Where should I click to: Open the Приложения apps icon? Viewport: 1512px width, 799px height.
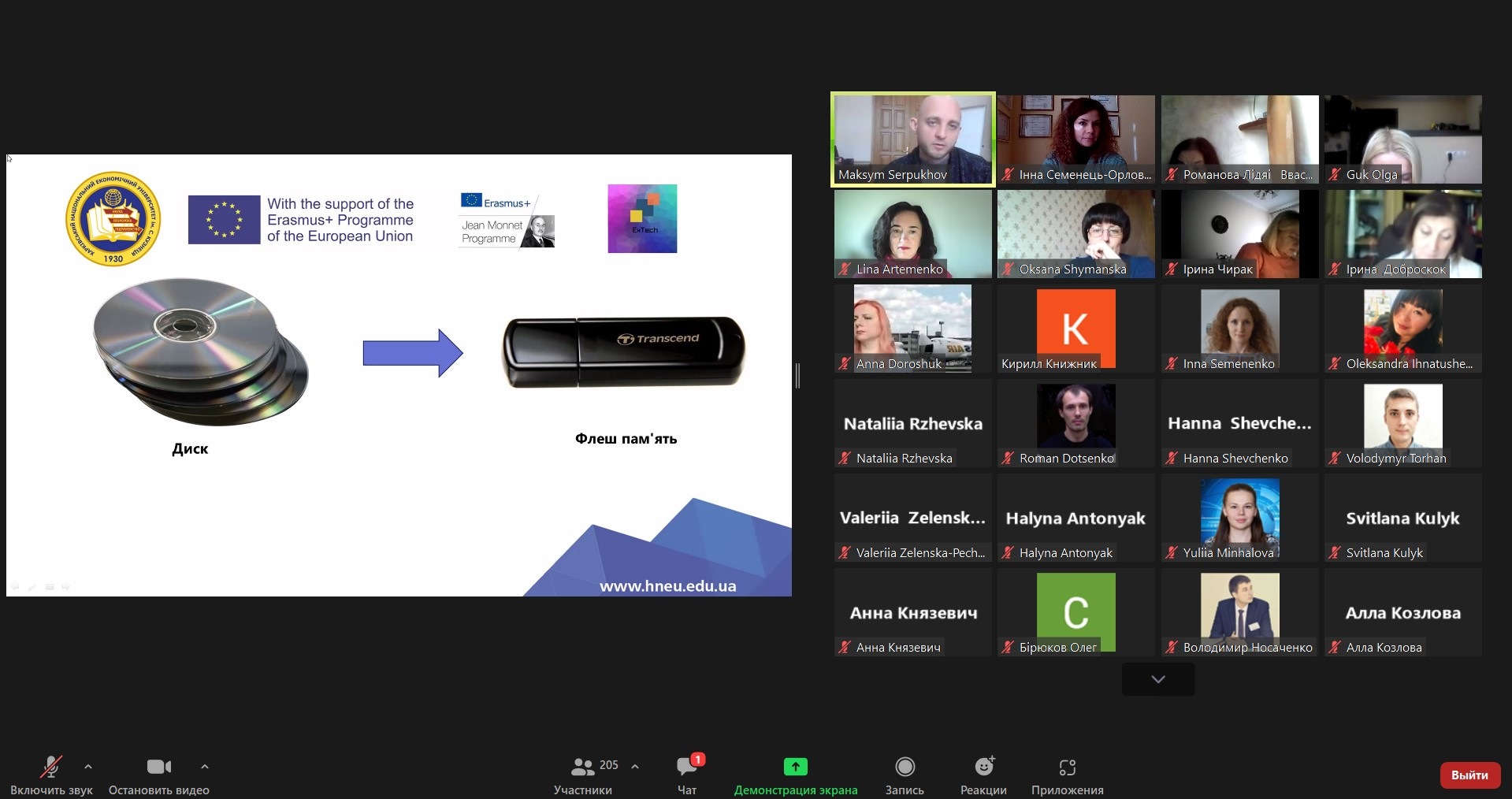pyautogui.click(x=1067, y=766)
